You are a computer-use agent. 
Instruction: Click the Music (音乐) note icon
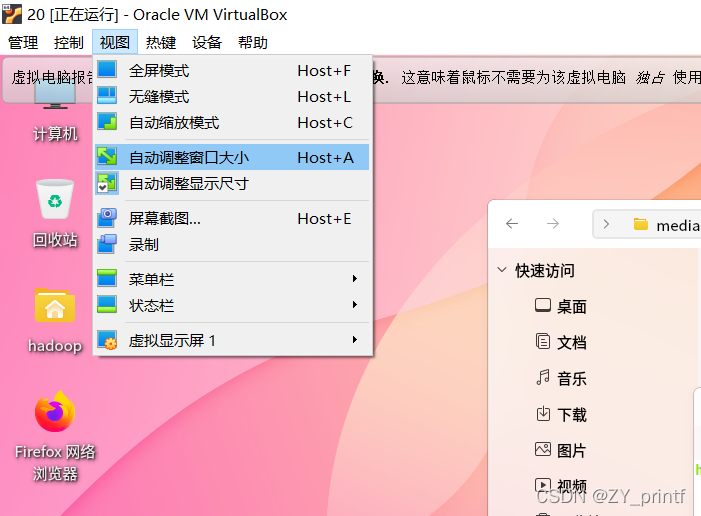(543, 377)
